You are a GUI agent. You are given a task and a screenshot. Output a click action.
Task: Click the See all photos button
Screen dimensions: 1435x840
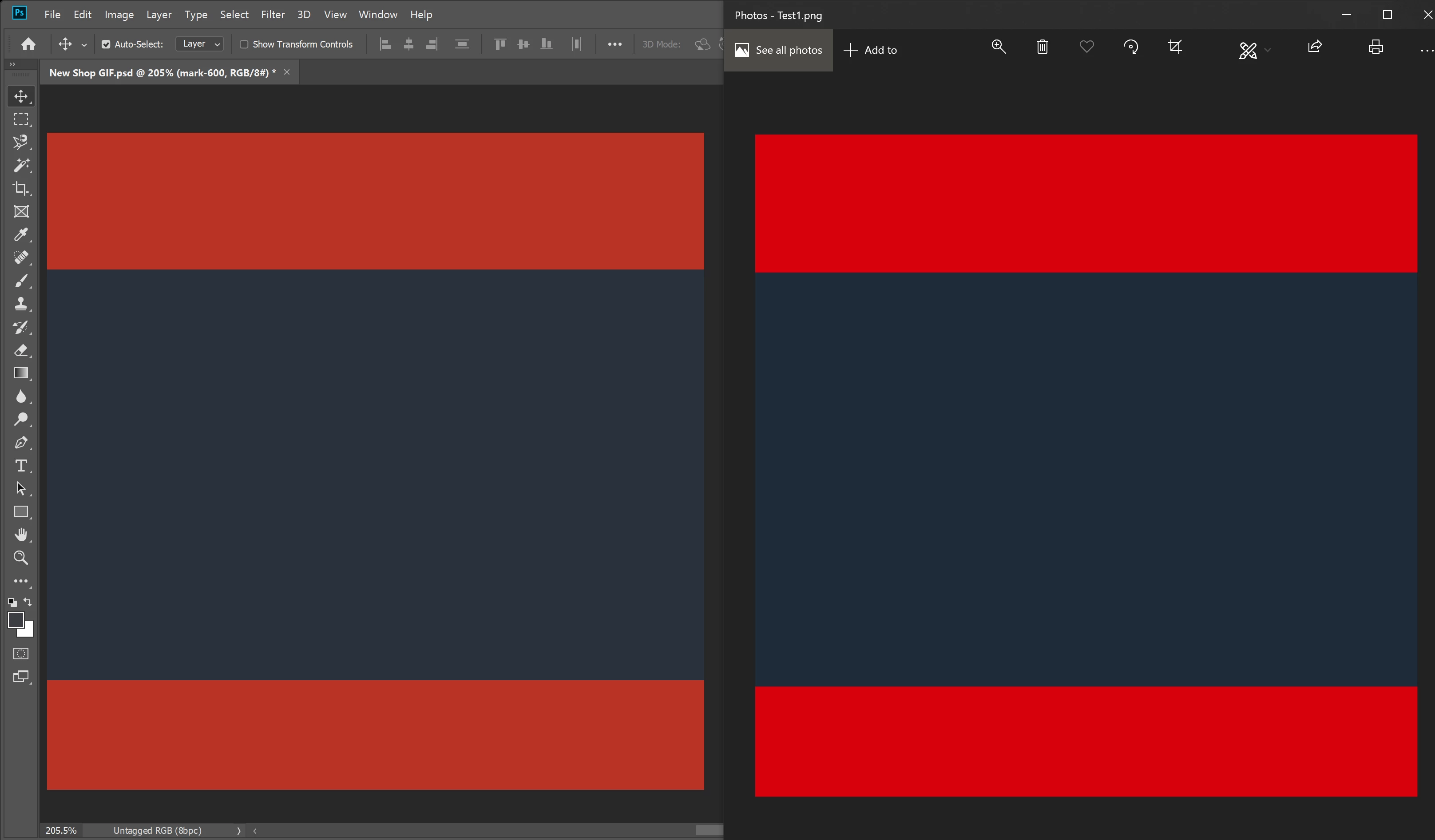click(778, 50)
